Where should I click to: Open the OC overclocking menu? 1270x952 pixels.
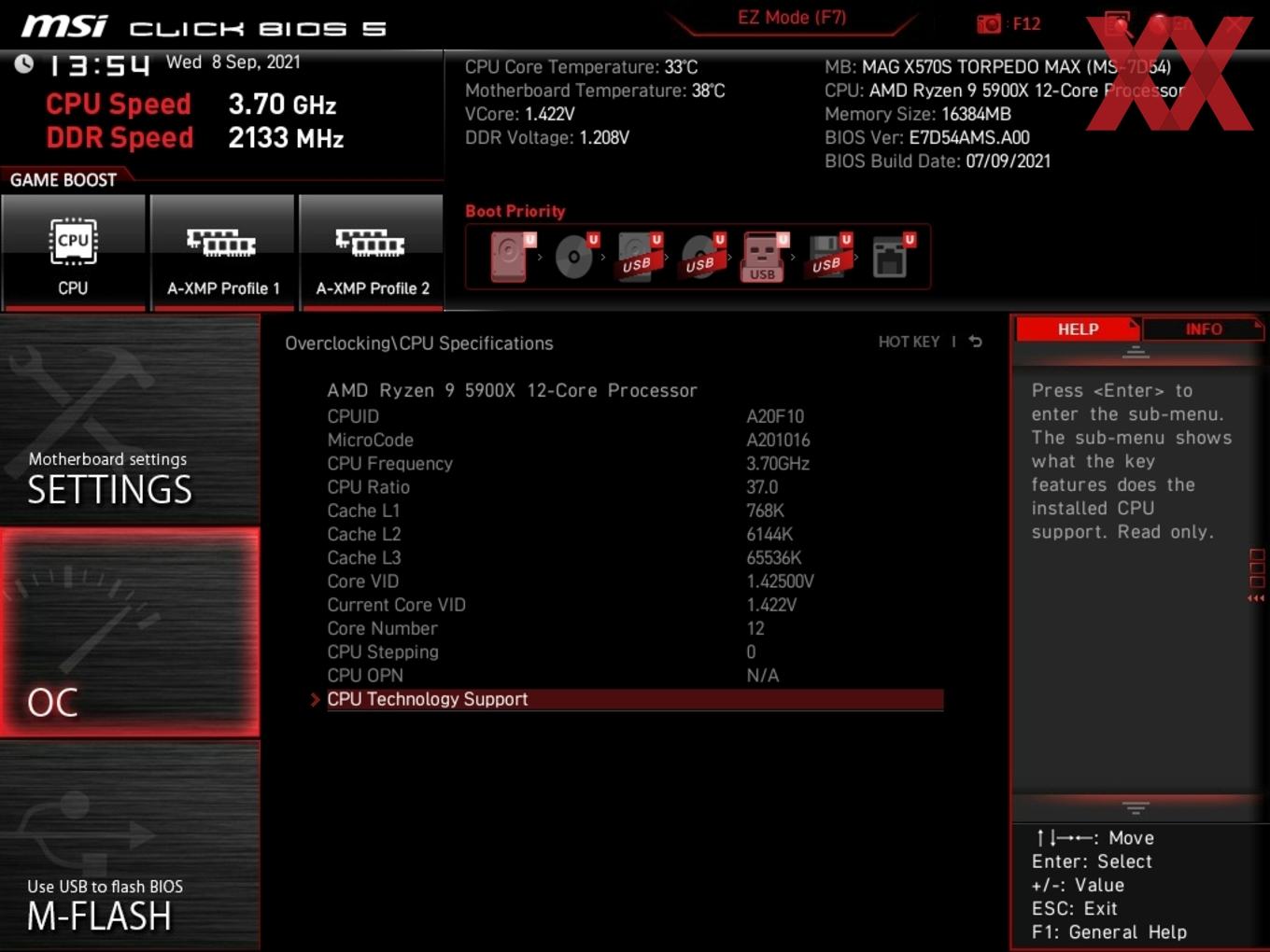pyautogui.click(x=130, y=632)
